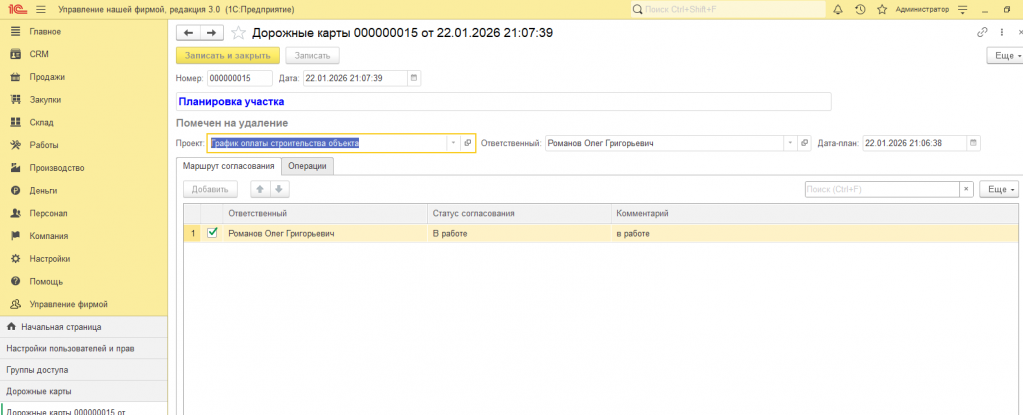Navigate back with left arrow
The image size is (1023, 415).
click(189, 33)
